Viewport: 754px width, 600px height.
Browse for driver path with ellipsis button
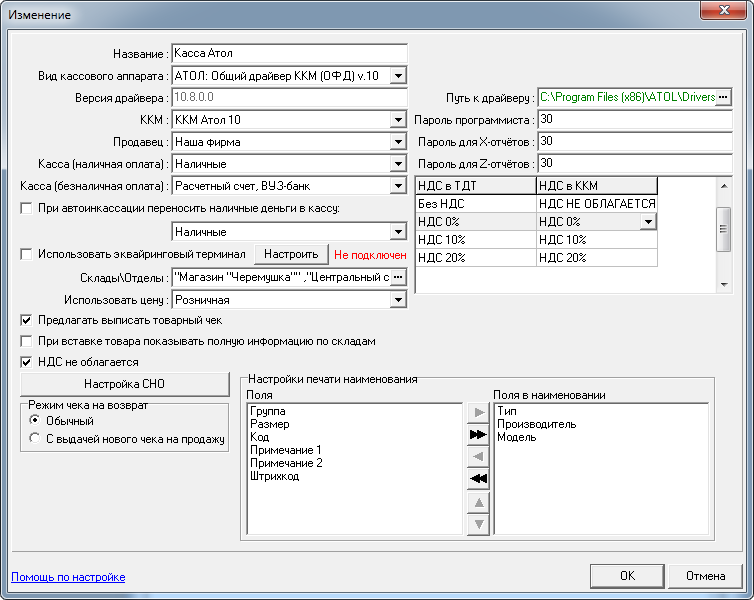point(724,96)
